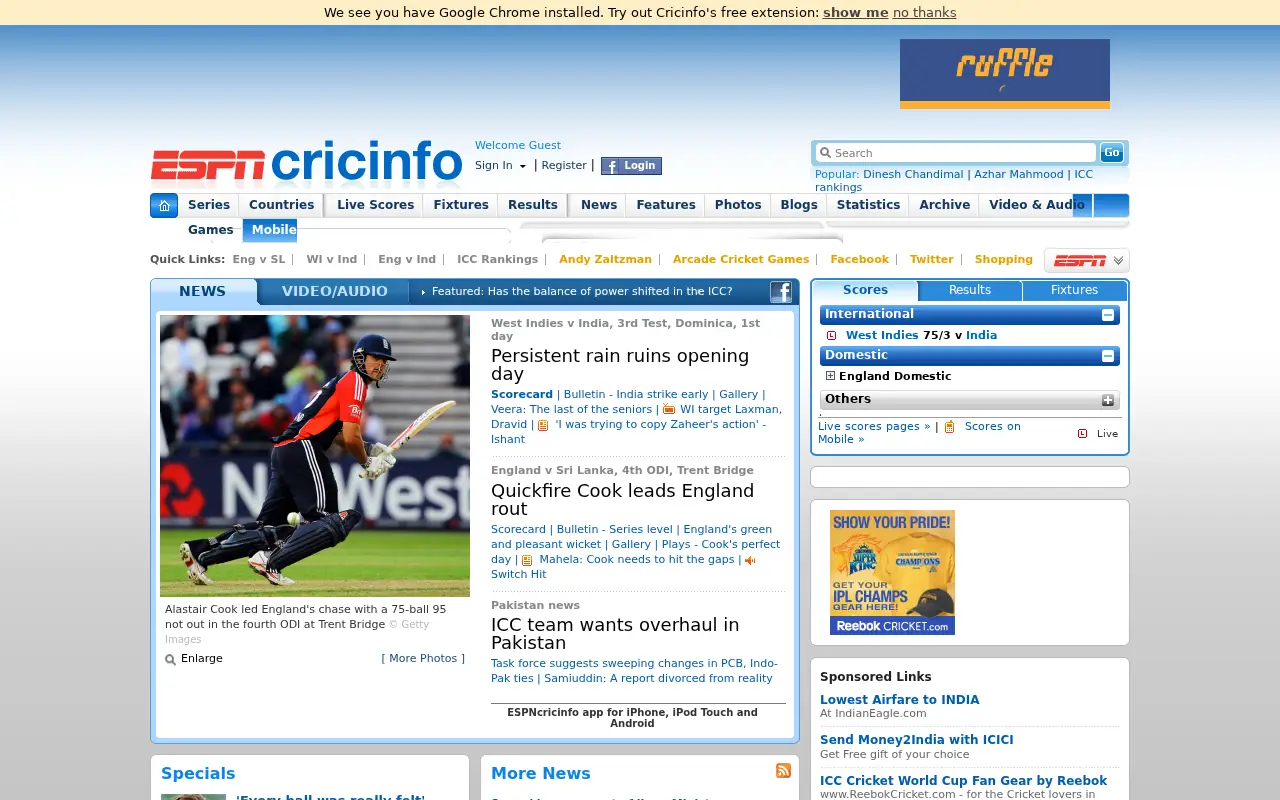Open the Live Scores menu
Viewport: 1280px width, 800px height.
click(x=375, y=205)
